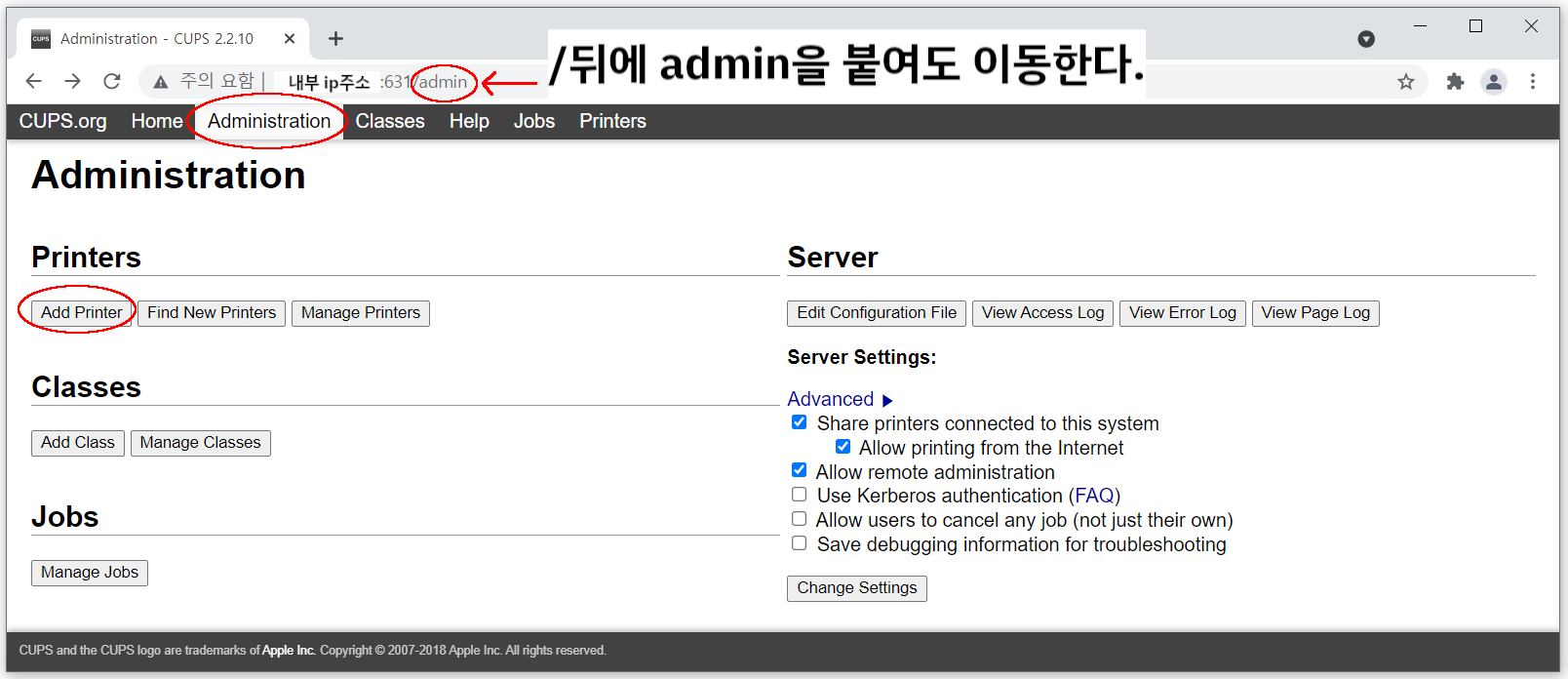The width and height of the screenshot is (1568, 679).
Task: Bookmark this page with the star icon
Action: (1405, 82)
